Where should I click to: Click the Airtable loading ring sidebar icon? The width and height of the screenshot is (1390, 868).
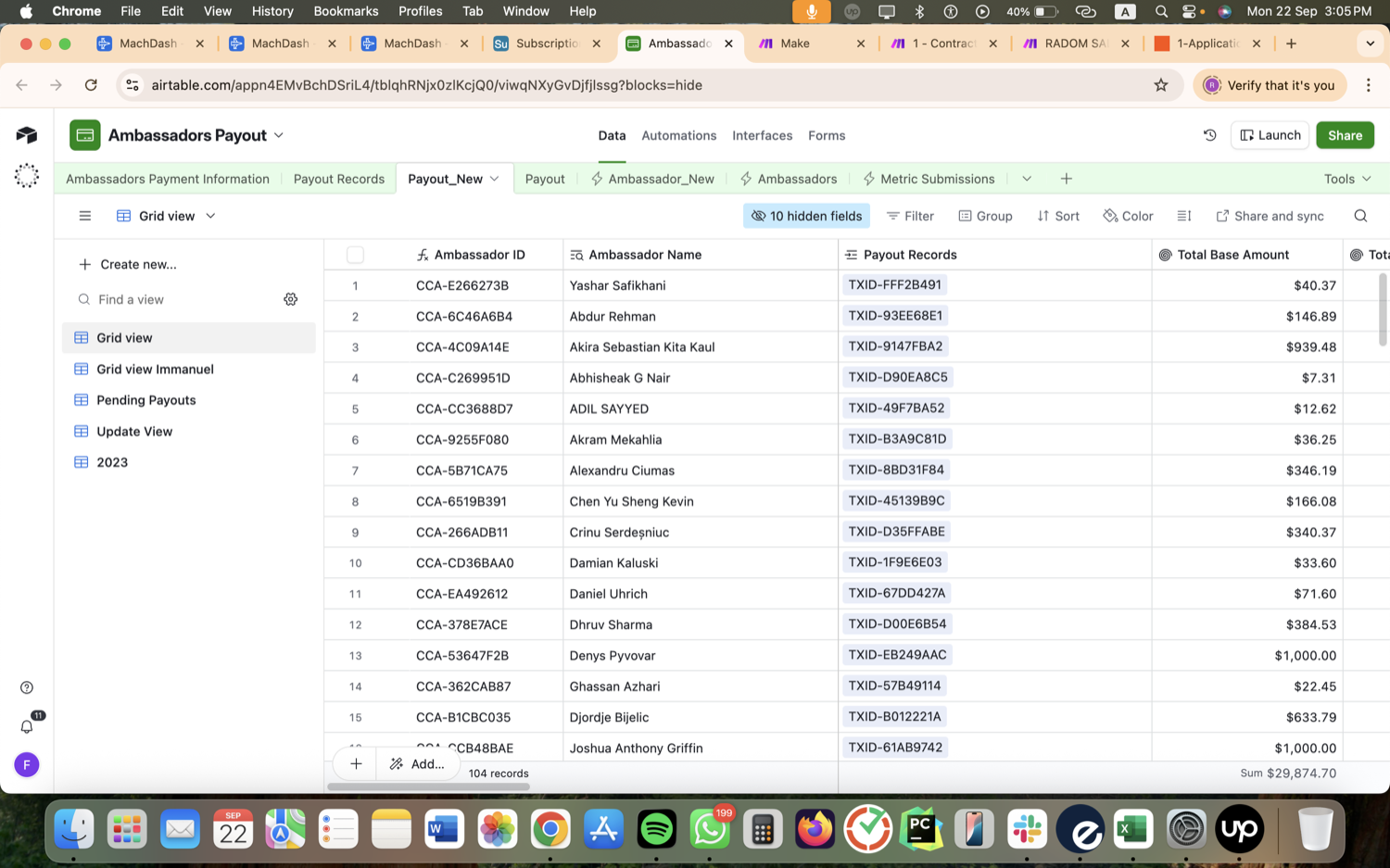tap(27, 175)
